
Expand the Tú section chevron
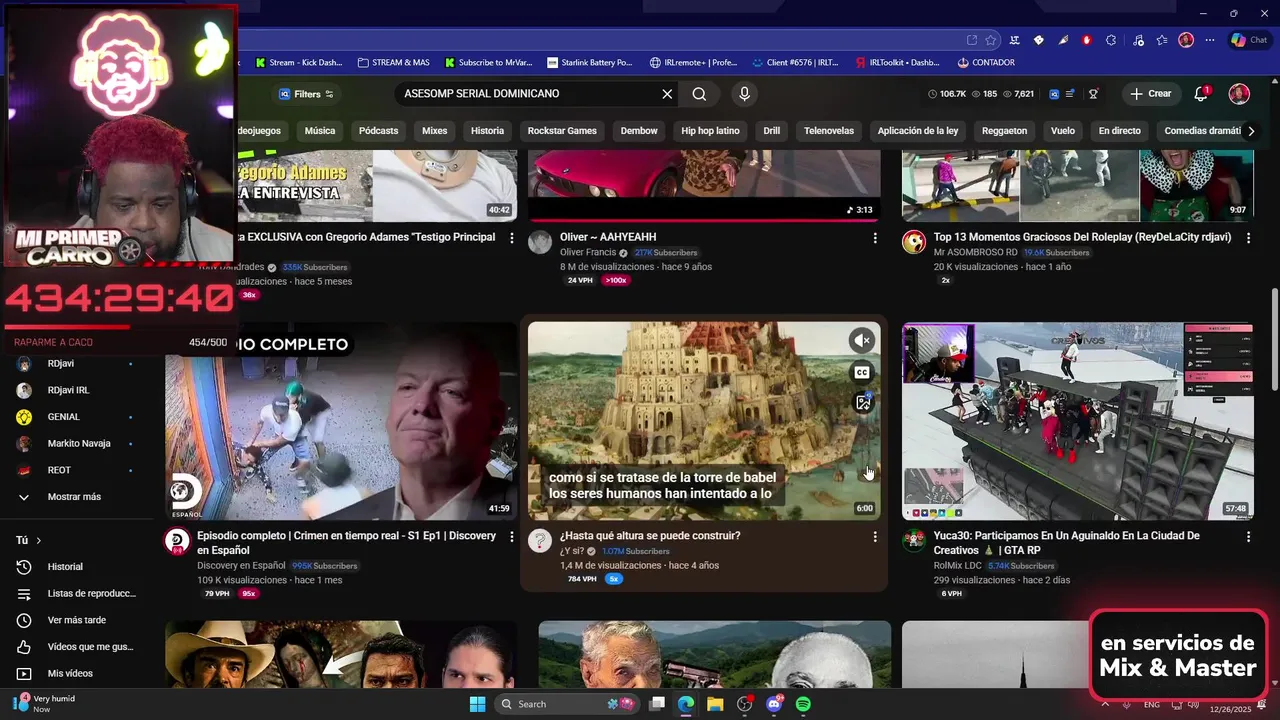[39, 540]
